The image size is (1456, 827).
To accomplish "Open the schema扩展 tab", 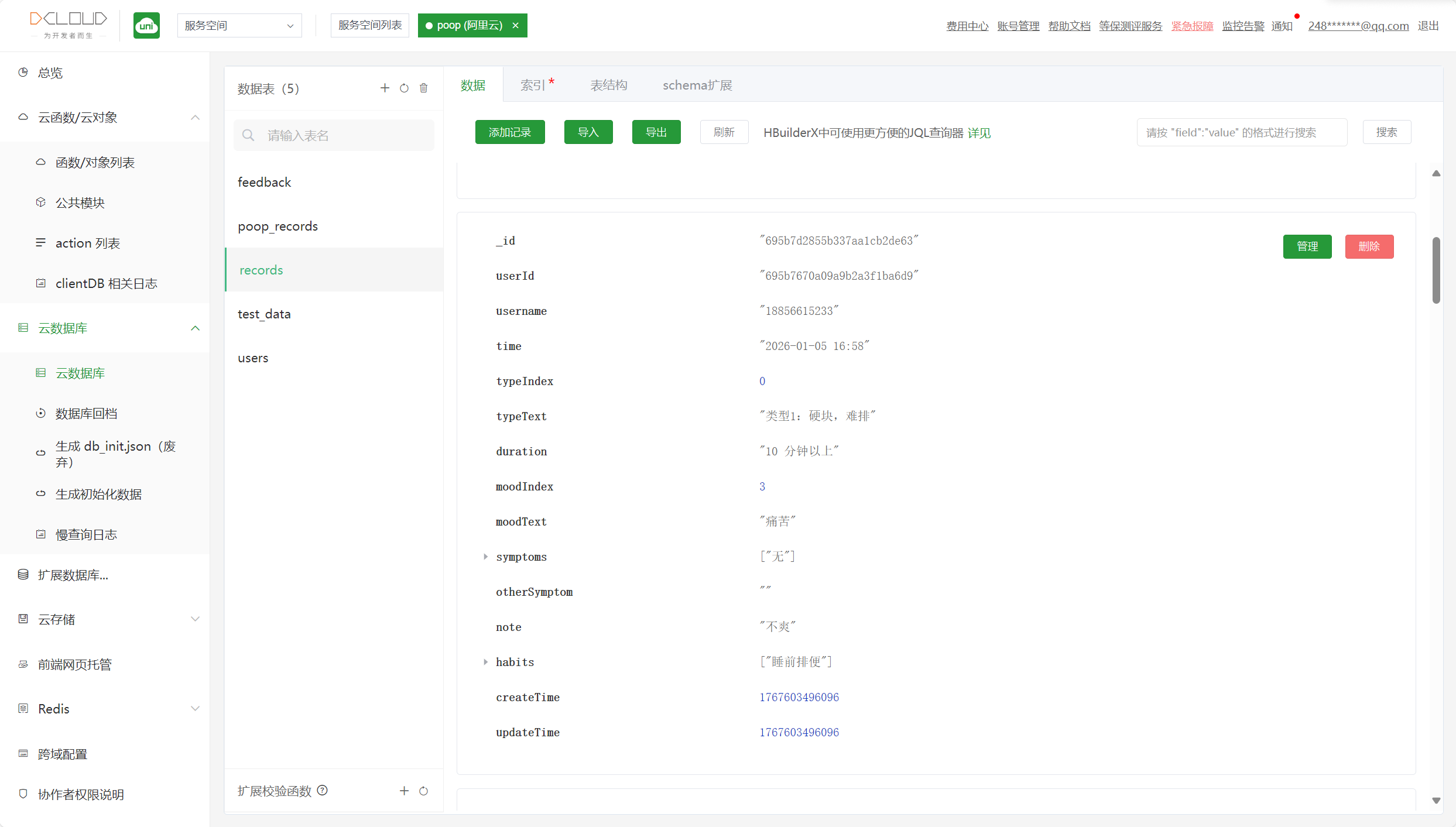I will [697, 85].
